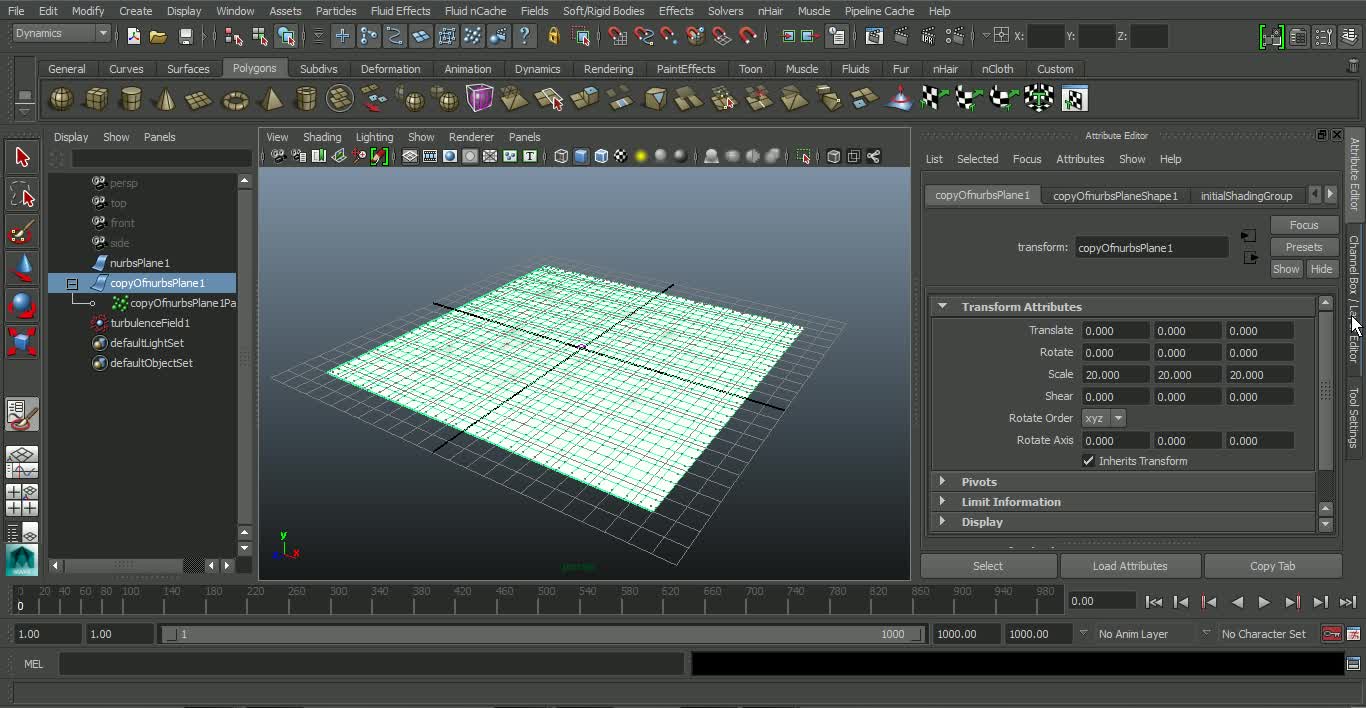This screenshot has width=1366, height=708.
Task: Create a polygon torus from the shelf
Action: 235,99
